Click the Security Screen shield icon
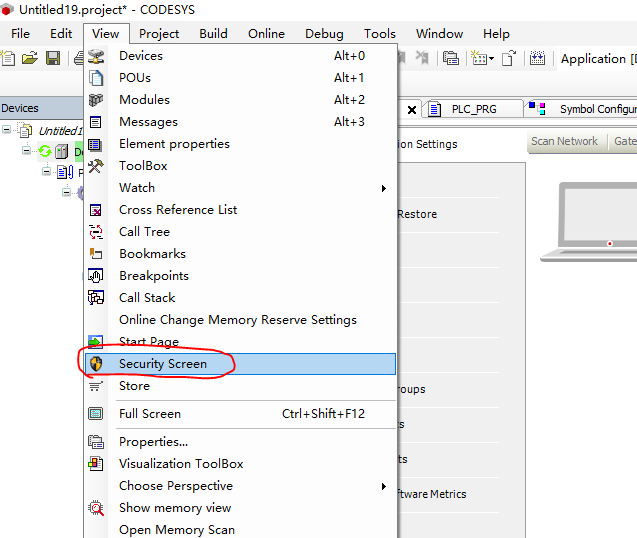The height and width of the screenshot is (538, 637). pos(96,364)
